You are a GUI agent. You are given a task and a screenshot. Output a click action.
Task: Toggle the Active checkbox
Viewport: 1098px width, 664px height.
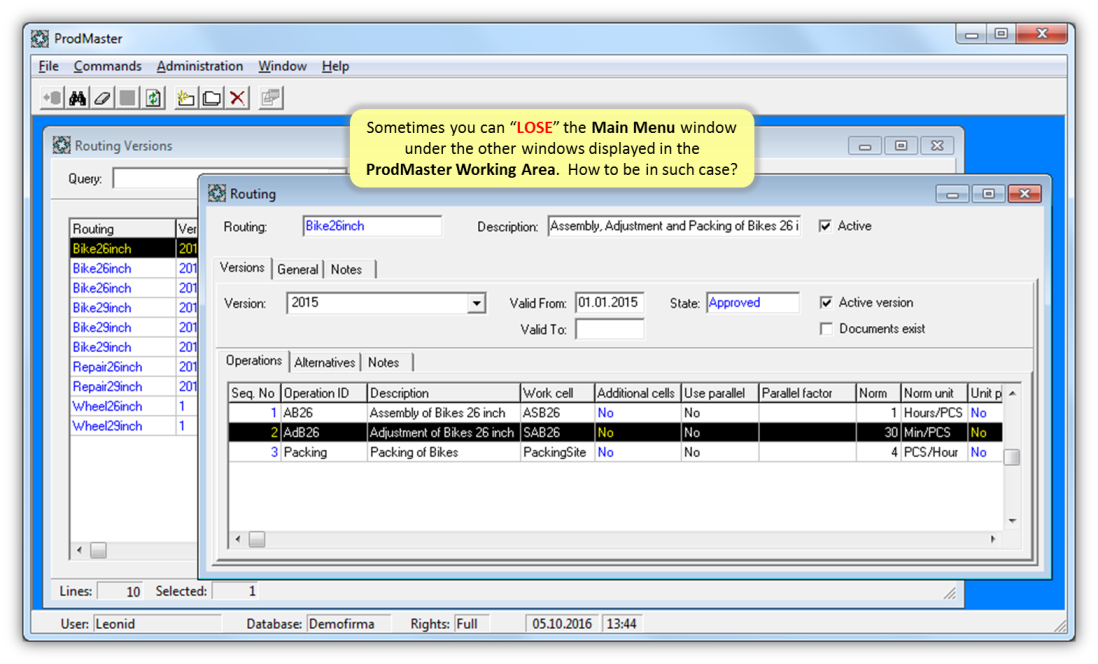point(826,226)
